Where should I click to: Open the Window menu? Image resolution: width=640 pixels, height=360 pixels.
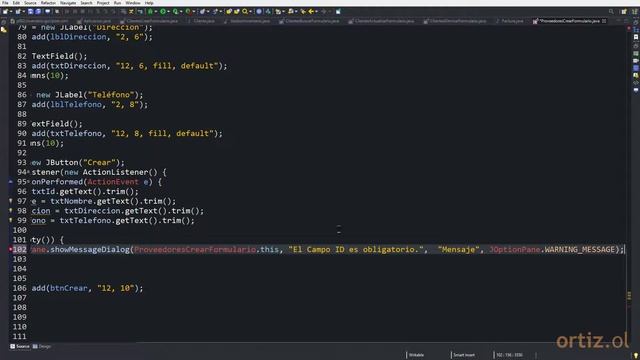tap(133, 3)
